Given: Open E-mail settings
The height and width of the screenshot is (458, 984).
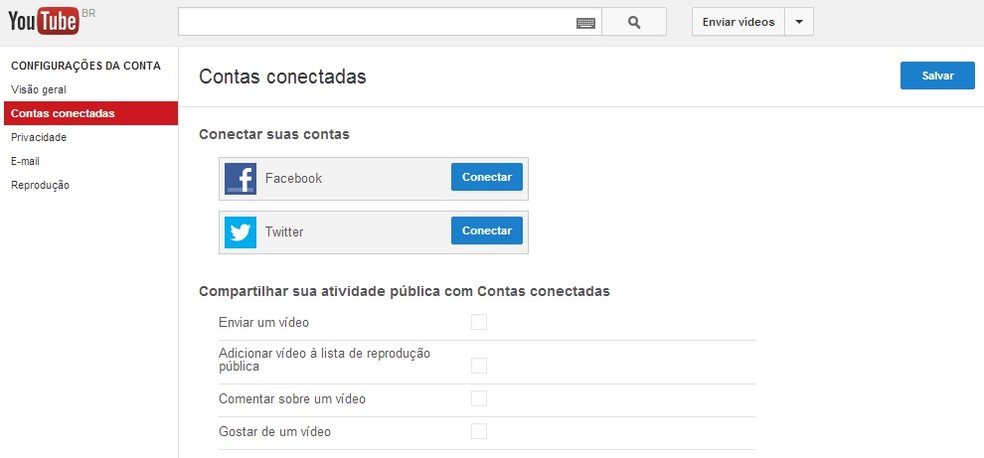Looking at the screenshot, I should (25, 161).
